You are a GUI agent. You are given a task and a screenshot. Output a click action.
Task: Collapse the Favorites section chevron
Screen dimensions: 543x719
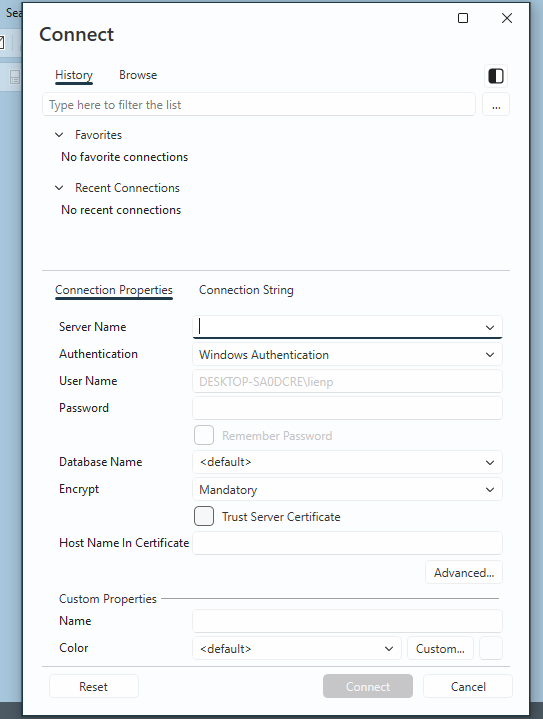click(x=59, y=135)
